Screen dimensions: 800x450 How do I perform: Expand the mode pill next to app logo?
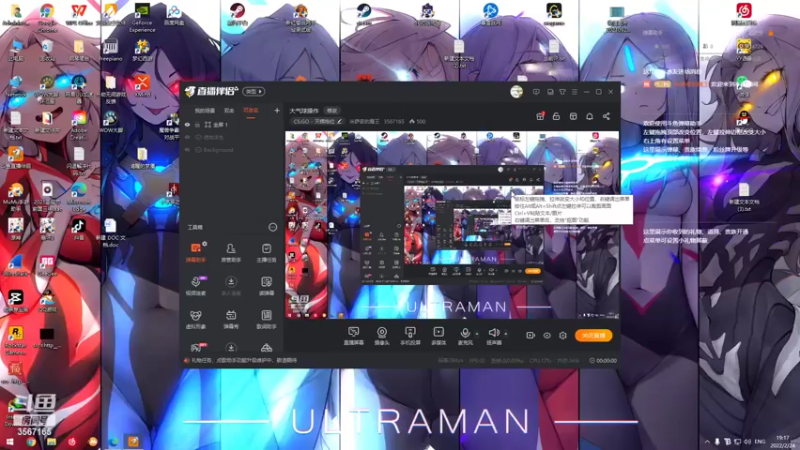point(254,91)
